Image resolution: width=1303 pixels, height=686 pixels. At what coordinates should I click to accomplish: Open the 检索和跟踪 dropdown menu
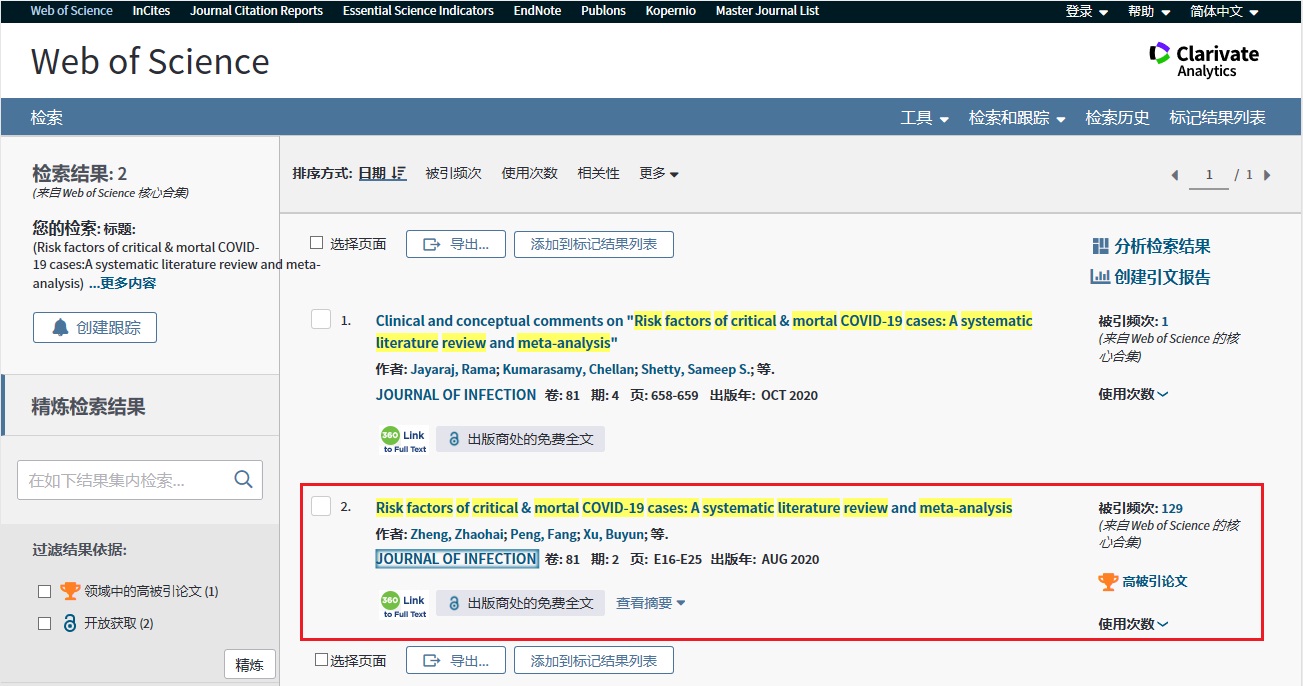(1017, 118)
